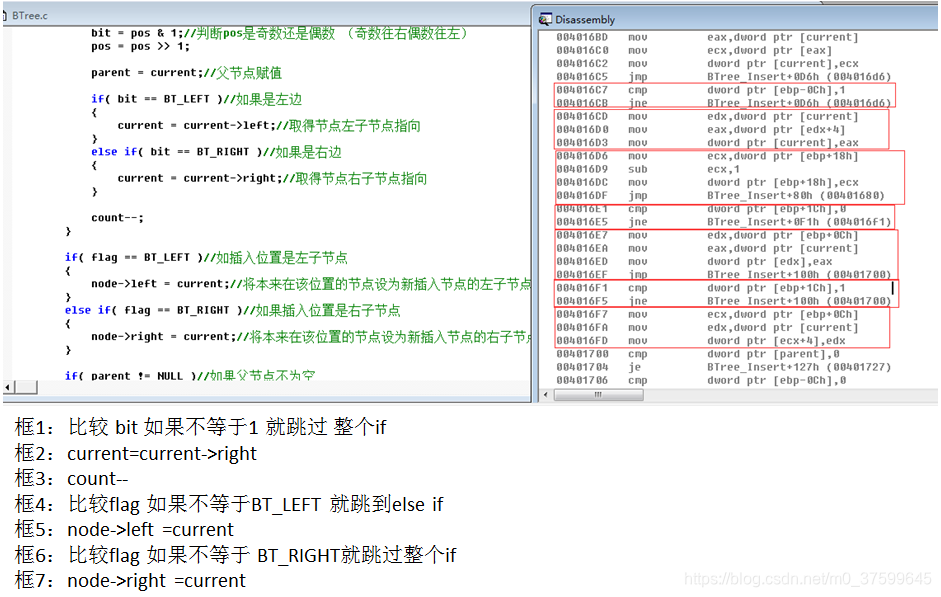This screenshot has width=941, height=597.
Task: Click disassembly row at 004016FA
Action: tap(707, 328)
